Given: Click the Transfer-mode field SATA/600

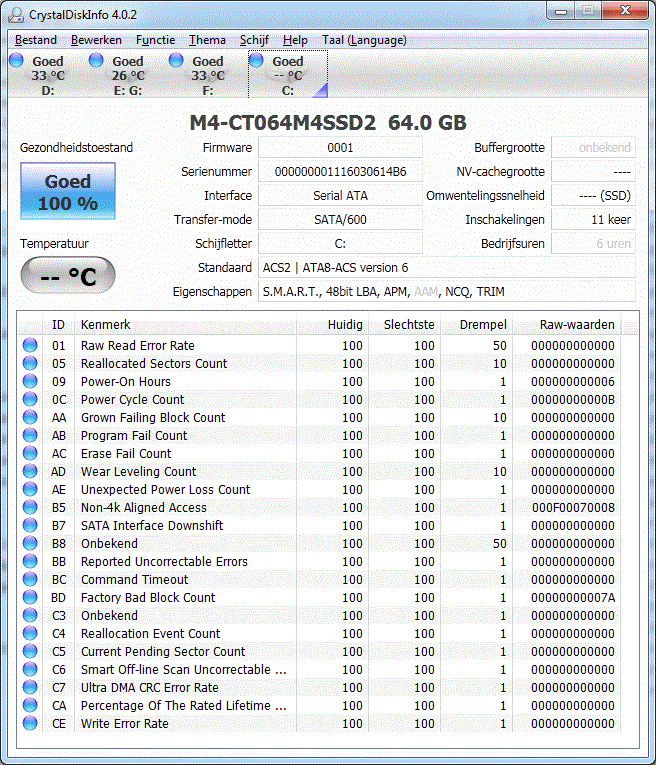Looking at the screenshot, I should 340,219.
